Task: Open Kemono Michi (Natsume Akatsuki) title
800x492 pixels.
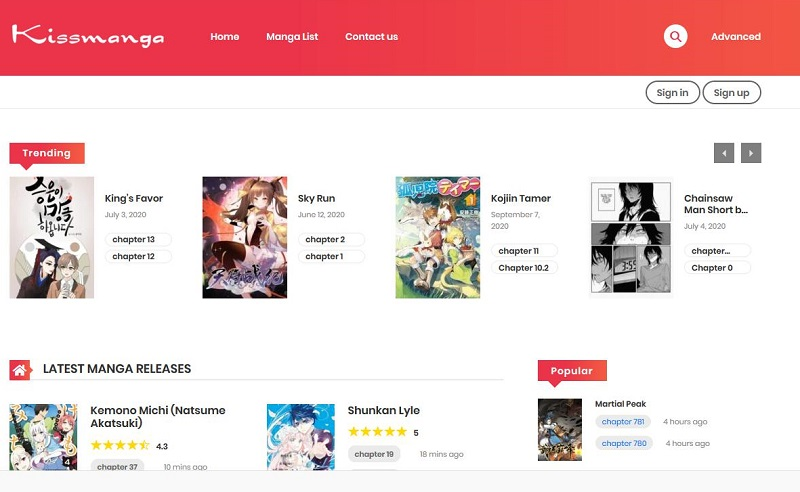Action: pyautogui.click(x=158, y=416)
